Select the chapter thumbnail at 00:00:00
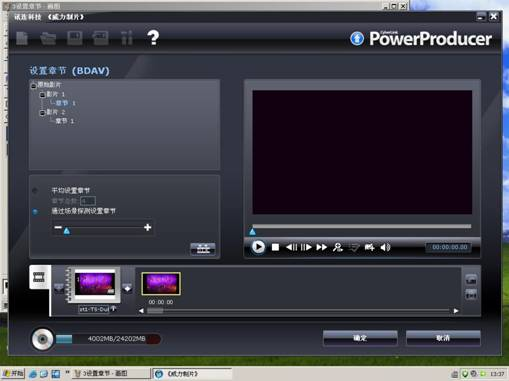The height and width of the screenshot is (381, 509). pyautogui.click(x=161, y=284)
